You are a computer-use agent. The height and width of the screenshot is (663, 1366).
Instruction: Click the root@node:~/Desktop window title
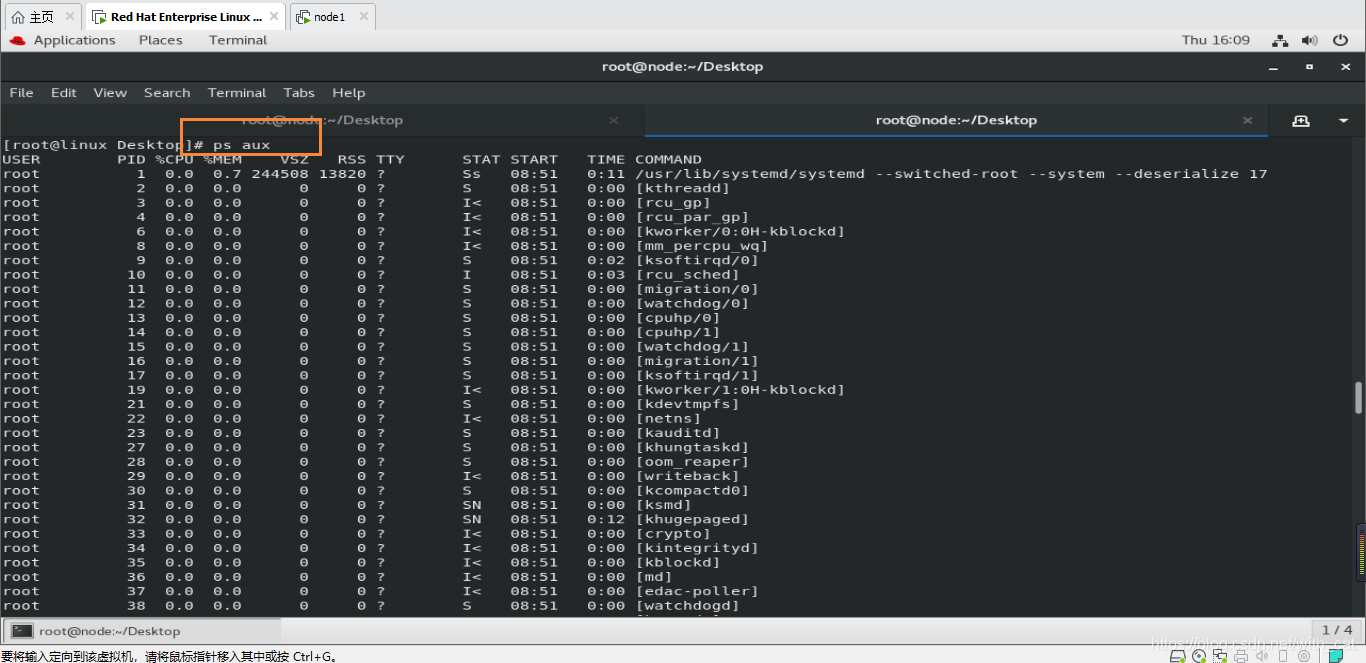(x=682, y=67)
